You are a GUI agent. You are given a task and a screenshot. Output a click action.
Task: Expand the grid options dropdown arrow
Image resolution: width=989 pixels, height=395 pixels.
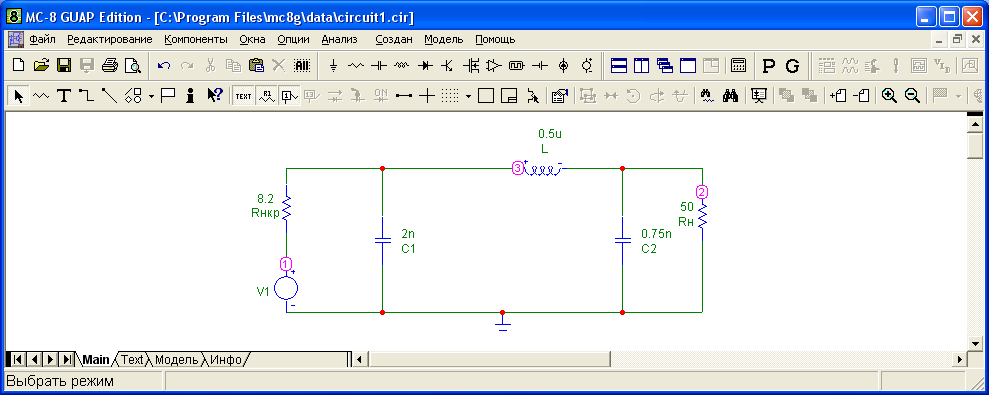click(x=468, y=97)
